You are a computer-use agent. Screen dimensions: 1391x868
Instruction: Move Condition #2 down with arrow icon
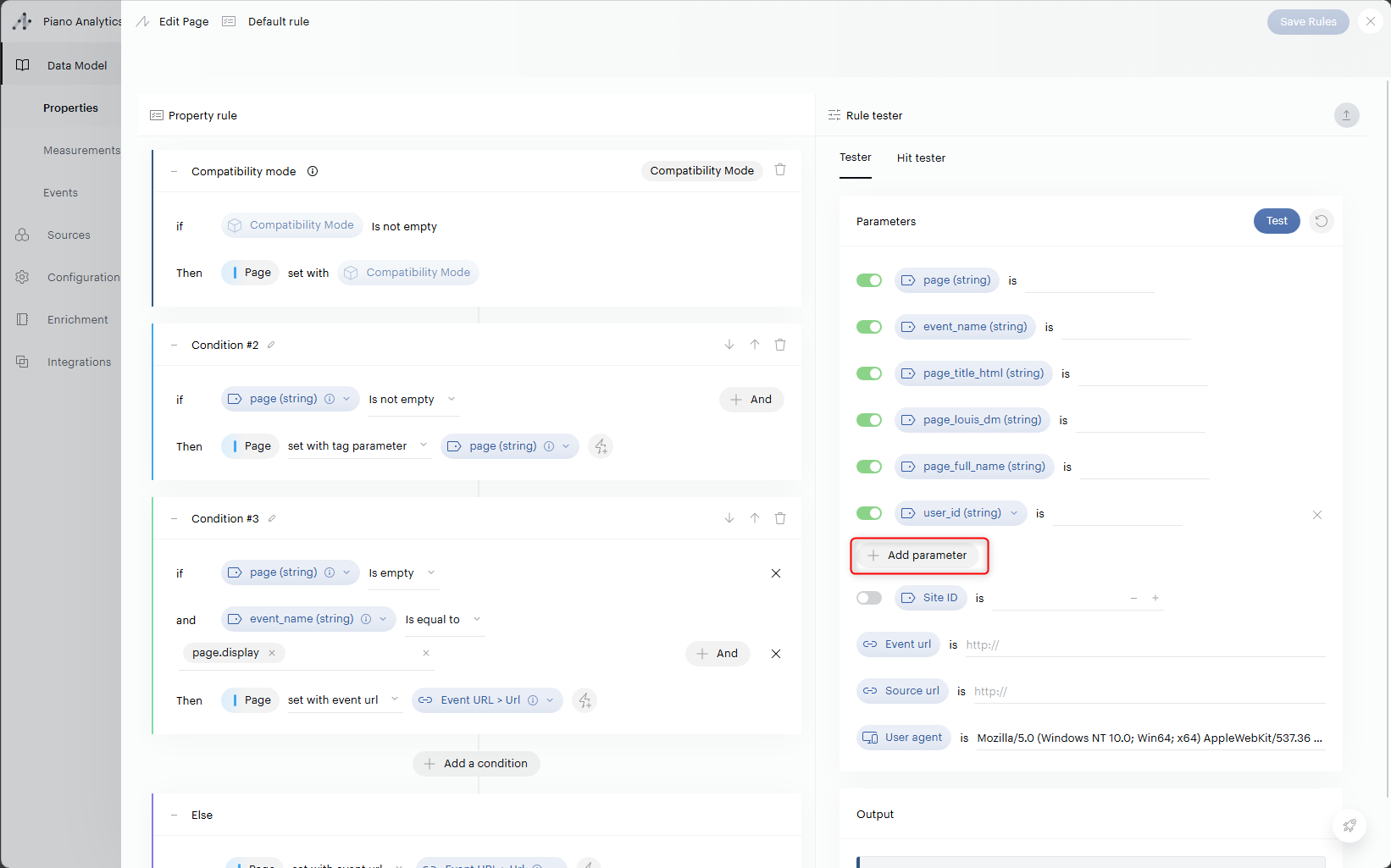coord(729,345)
